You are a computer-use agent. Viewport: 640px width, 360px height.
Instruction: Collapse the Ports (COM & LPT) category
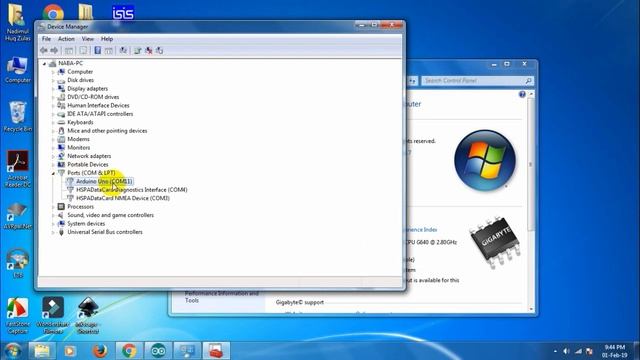point(53,173)
